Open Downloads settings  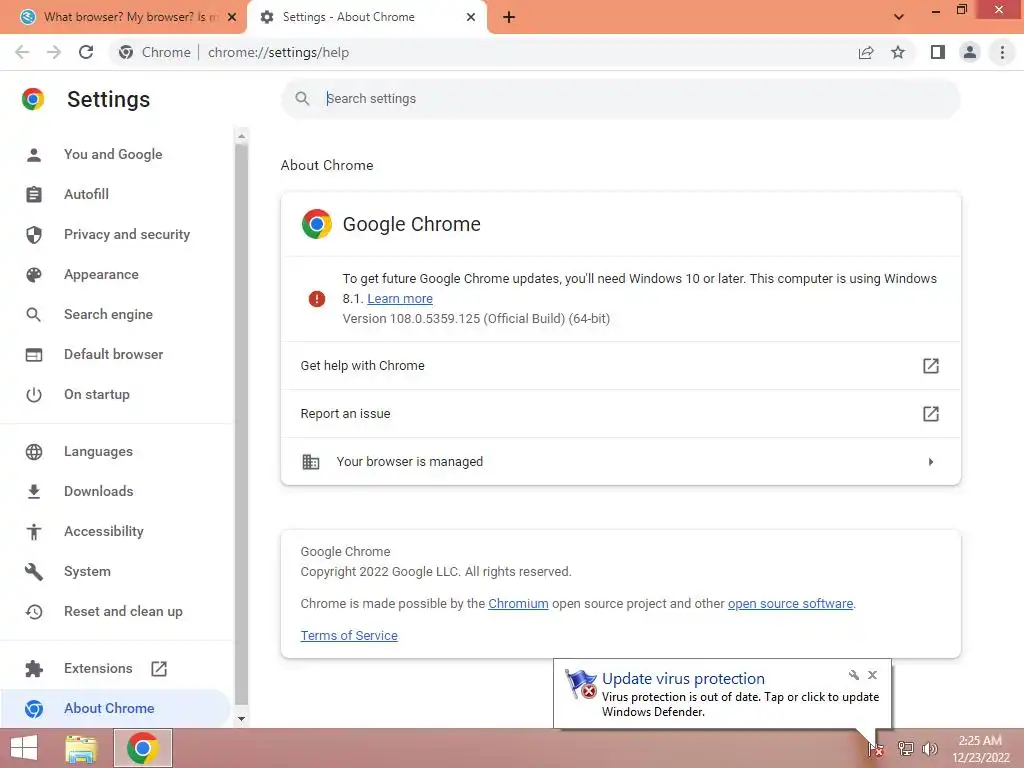pyautogui.click(x=99, y=491)
